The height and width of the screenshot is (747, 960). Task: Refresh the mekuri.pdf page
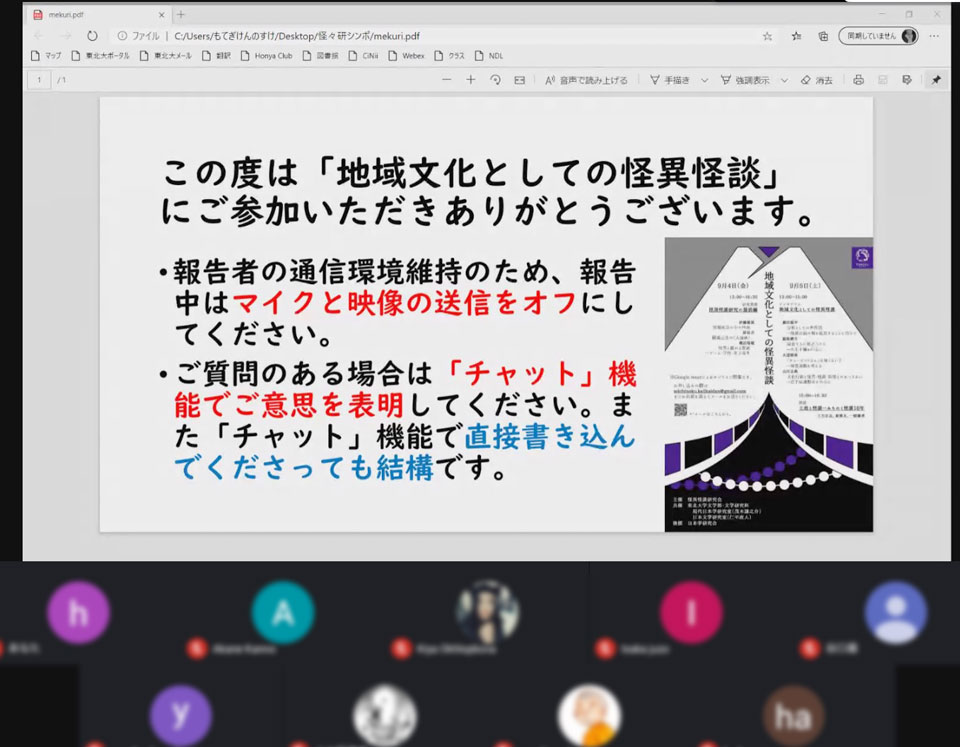click(x=92, y=36)
